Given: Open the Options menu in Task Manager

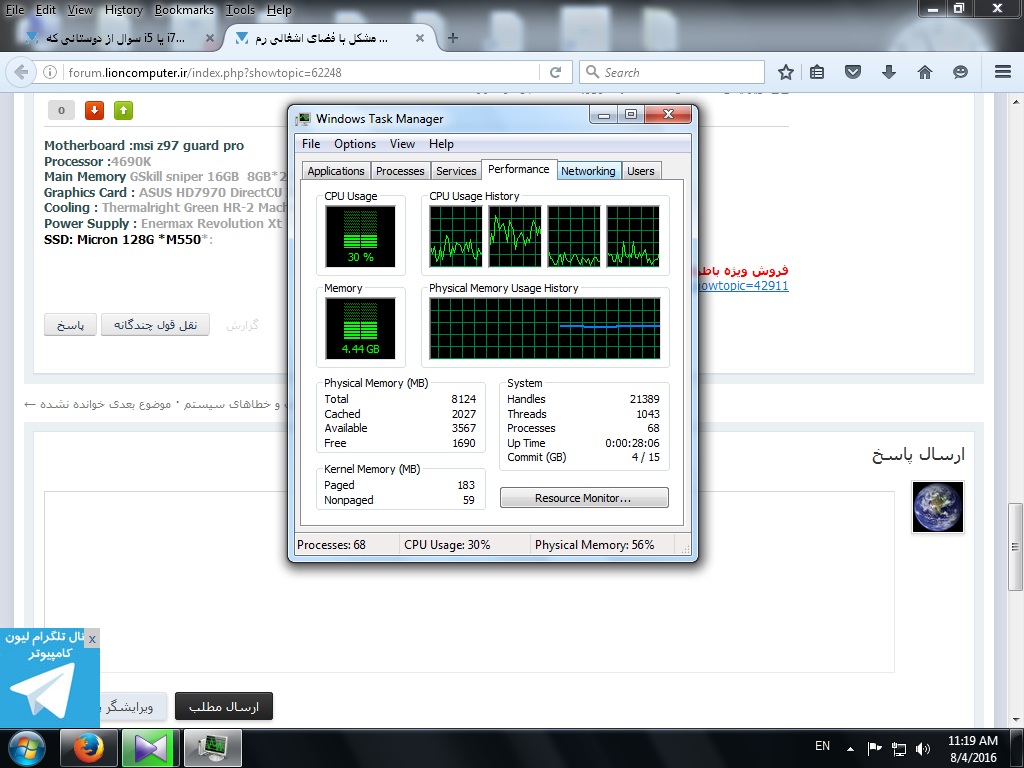Looking at the screenshot, I should tap(355, 144).
